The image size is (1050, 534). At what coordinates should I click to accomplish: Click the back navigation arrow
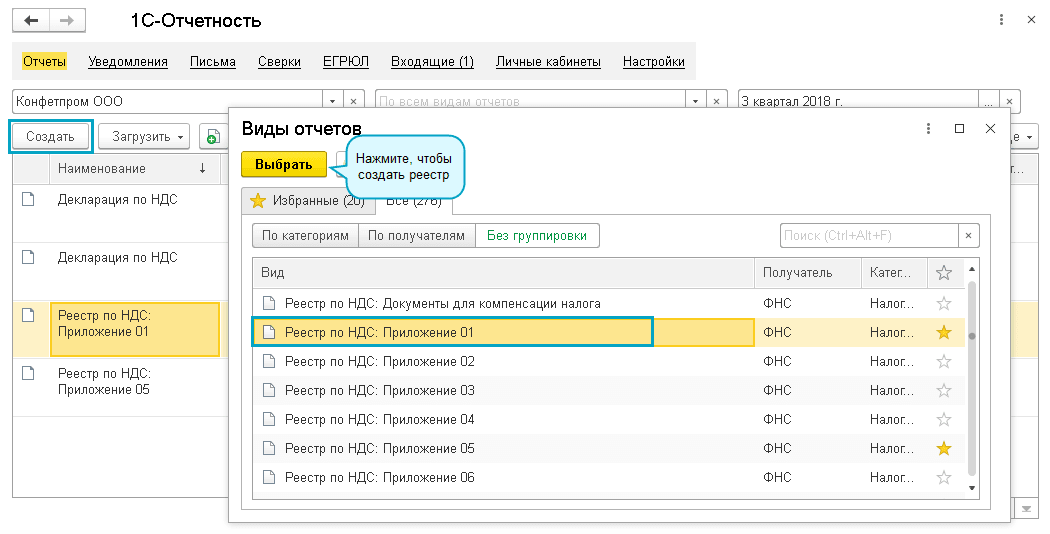coord(32,20)
